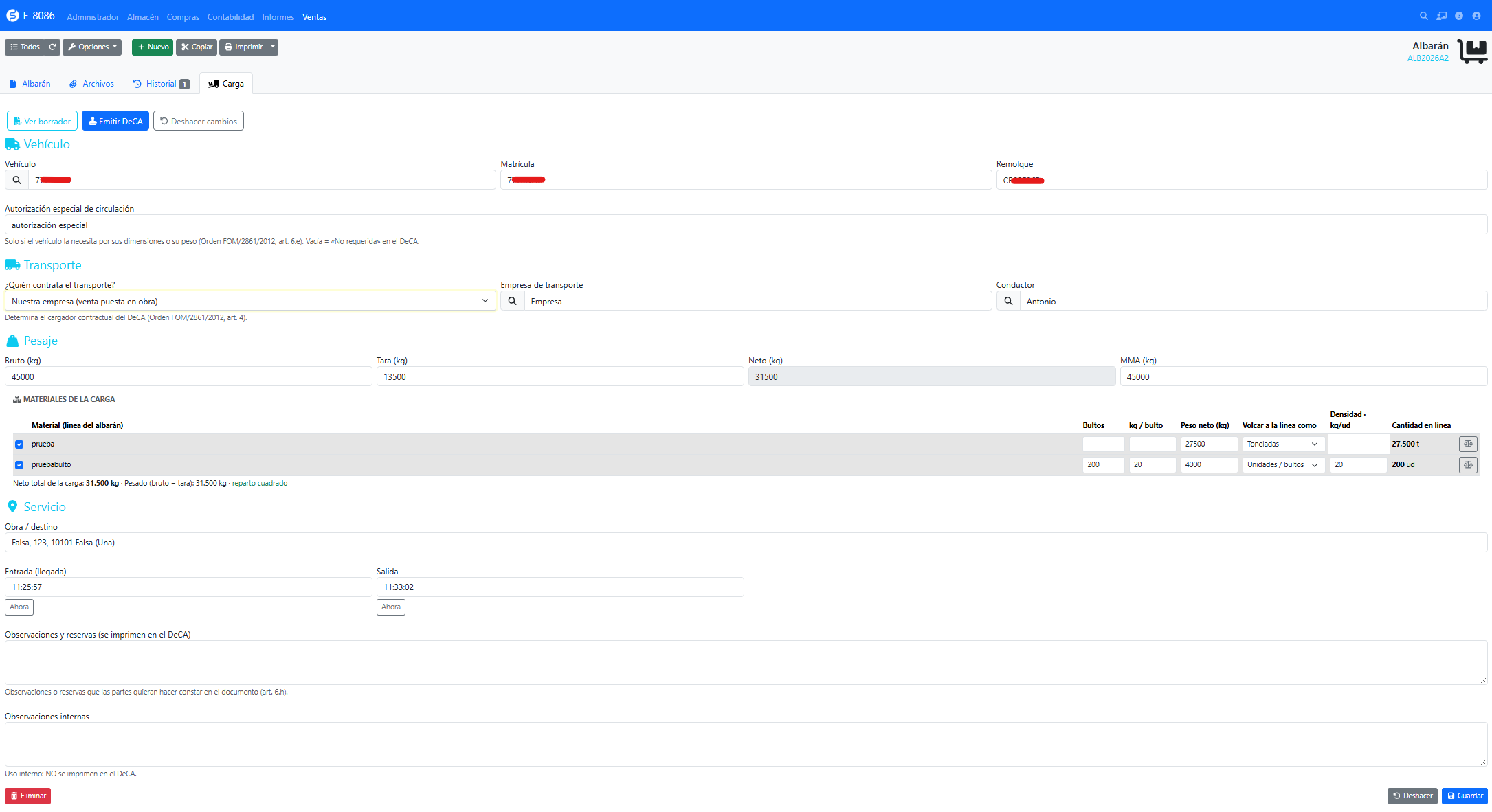Uncheck the prueba material checkbox
Image resolution: width=1492 pixels, height=812 pixels.
tap(19, 444)
